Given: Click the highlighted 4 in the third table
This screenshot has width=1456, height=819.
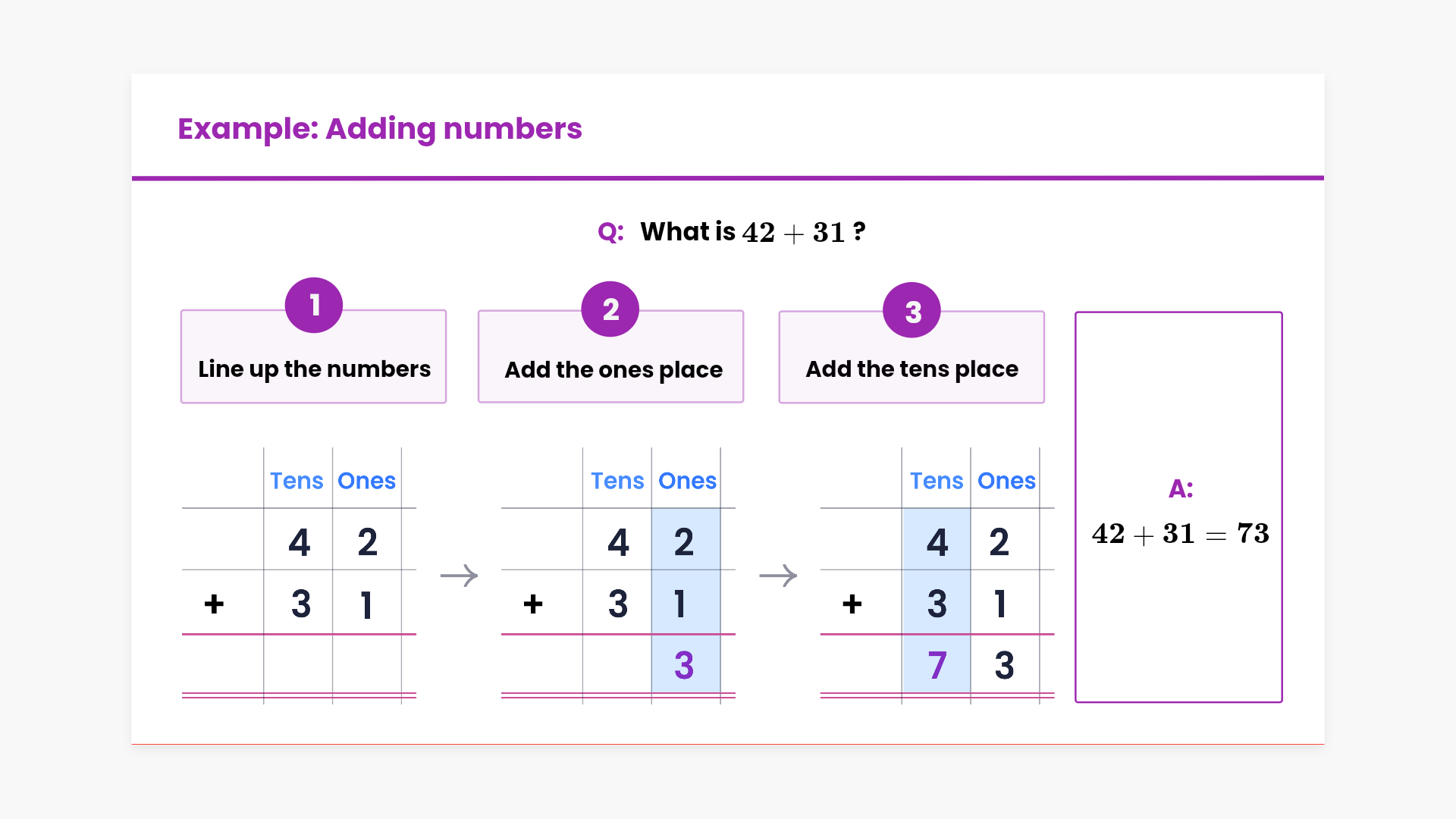Looking at the screenshot, I should point(937,542).
